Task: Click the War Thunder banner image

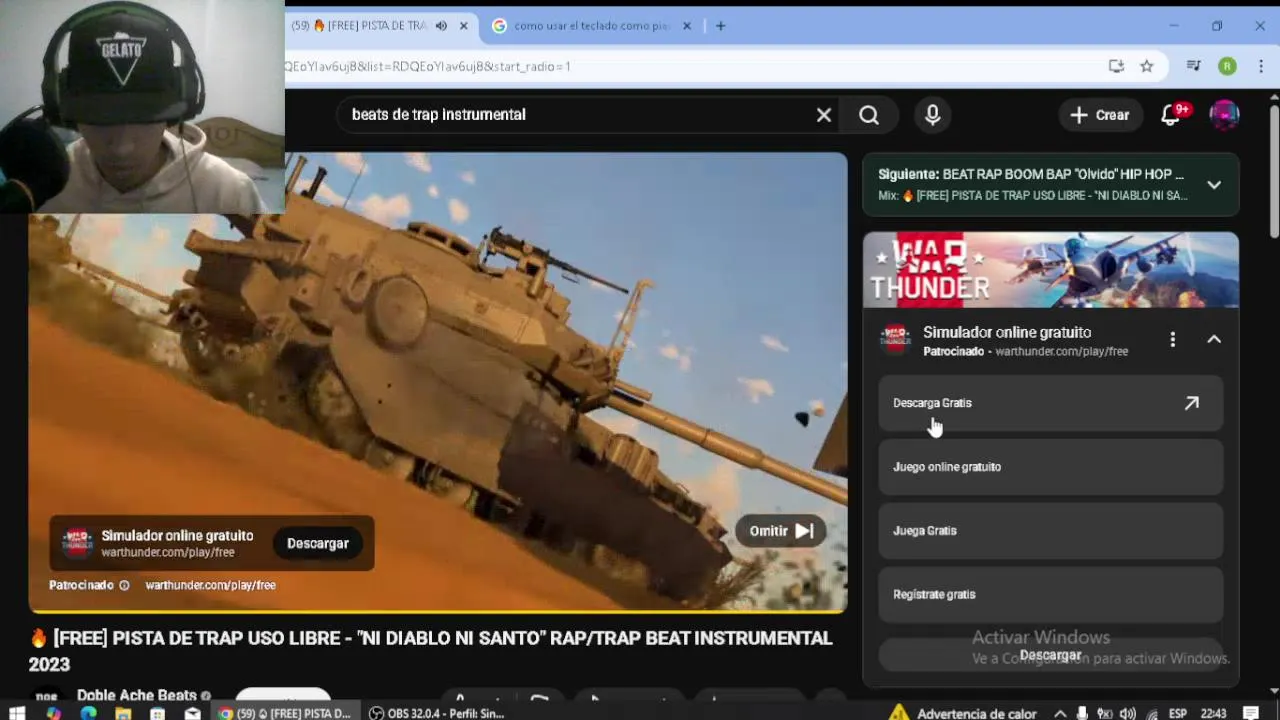Action: point(1051,270)
